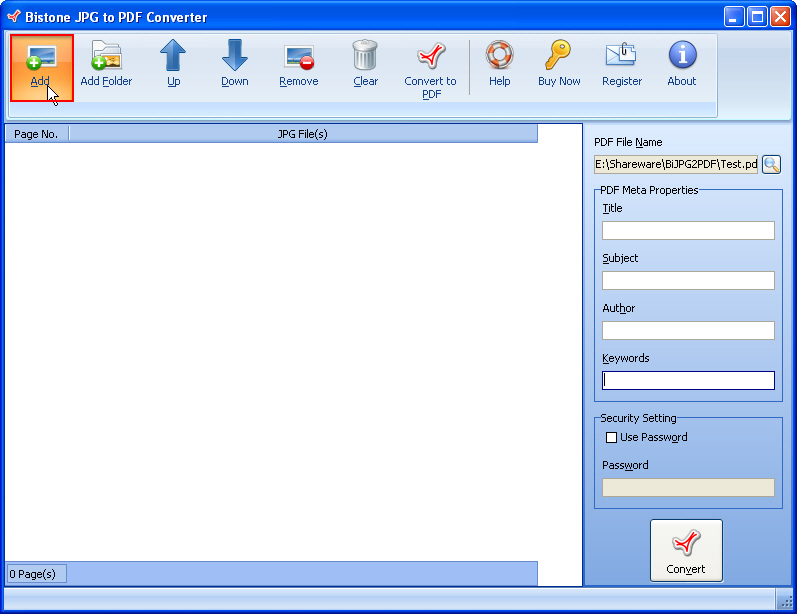Show the About information
Viewport: 797px width, 614px height.
click(682, 64)
